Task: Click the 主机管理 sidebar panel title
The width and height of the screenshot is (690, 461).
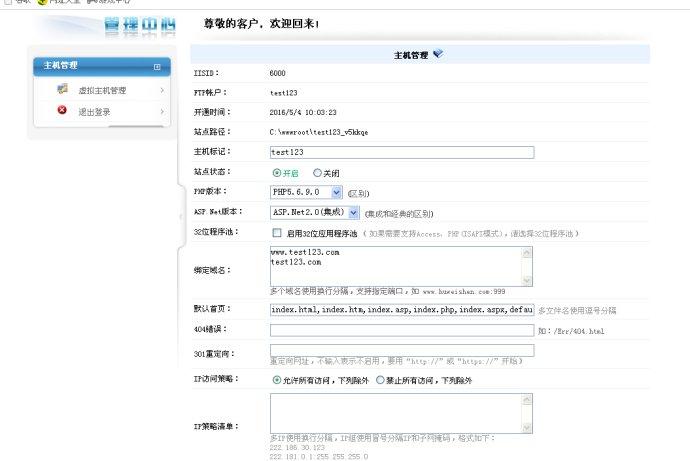Action: pos(60,65)
